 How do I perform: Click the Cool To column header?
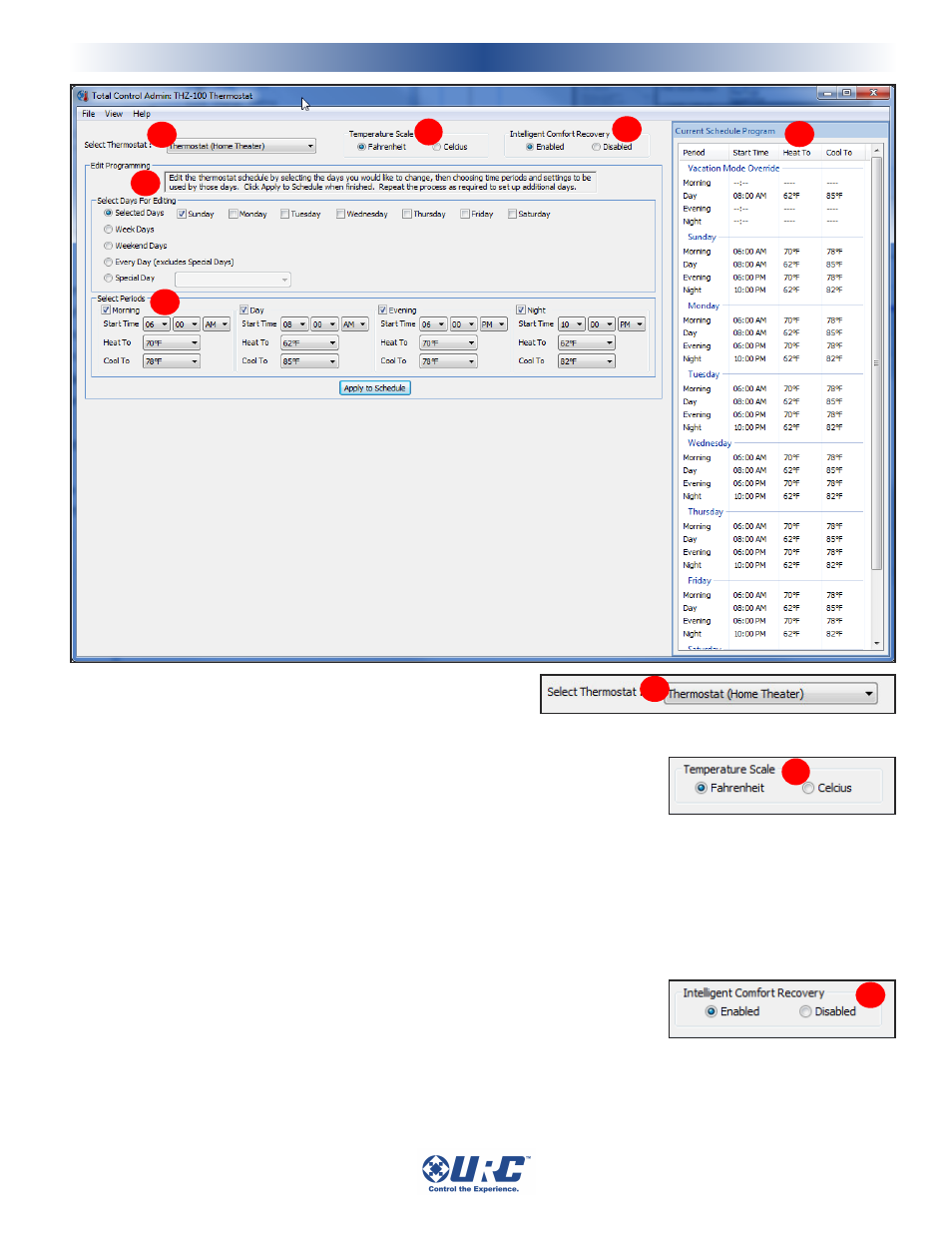pos(839,153)
